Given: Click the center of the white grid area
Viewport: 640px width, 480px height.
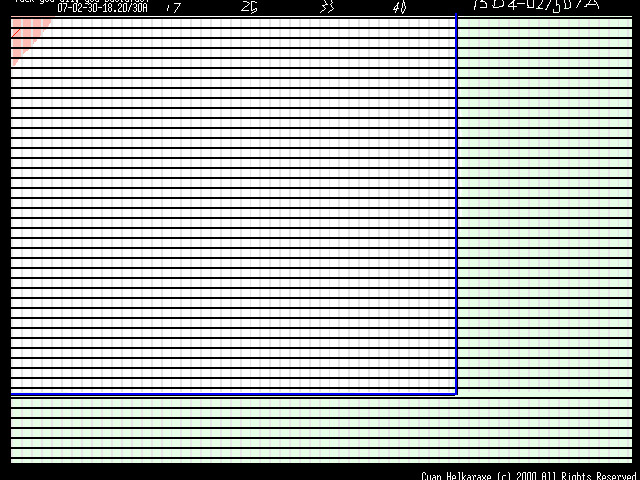Looking at the screenshot, I should [233, 205].
